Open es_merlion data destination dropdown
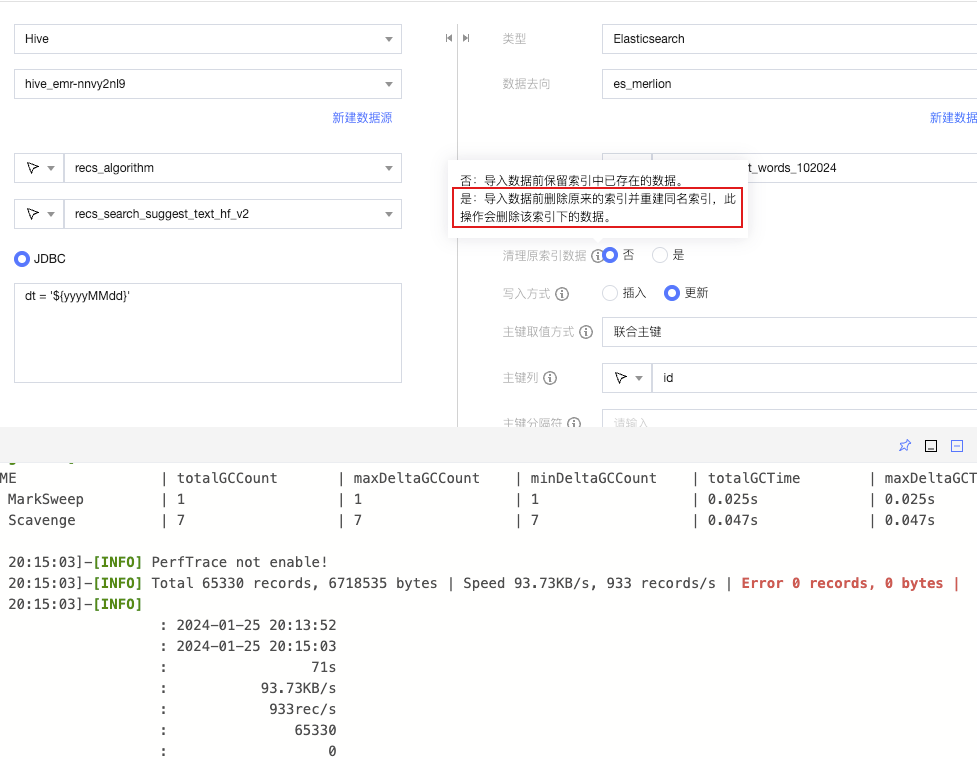 (x=789, y=84)
